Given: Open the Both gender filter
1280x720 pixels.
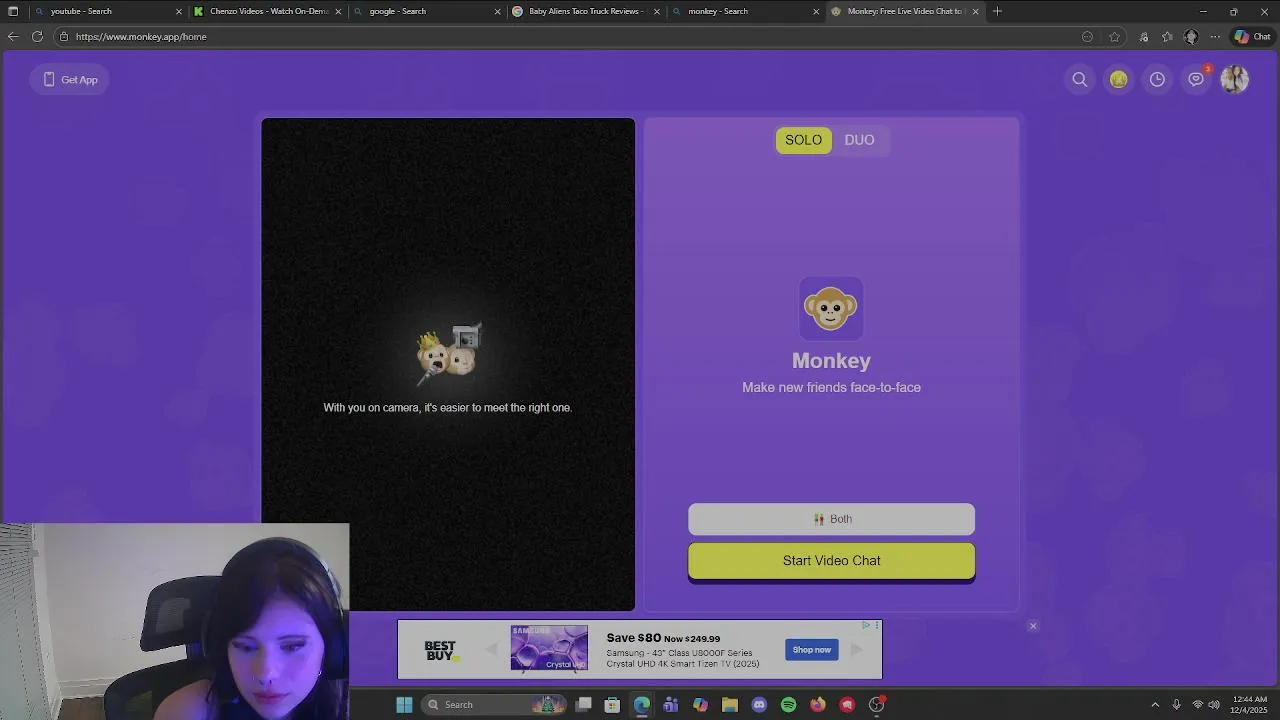Looking at the screenshot, I should tap(831, 519).
